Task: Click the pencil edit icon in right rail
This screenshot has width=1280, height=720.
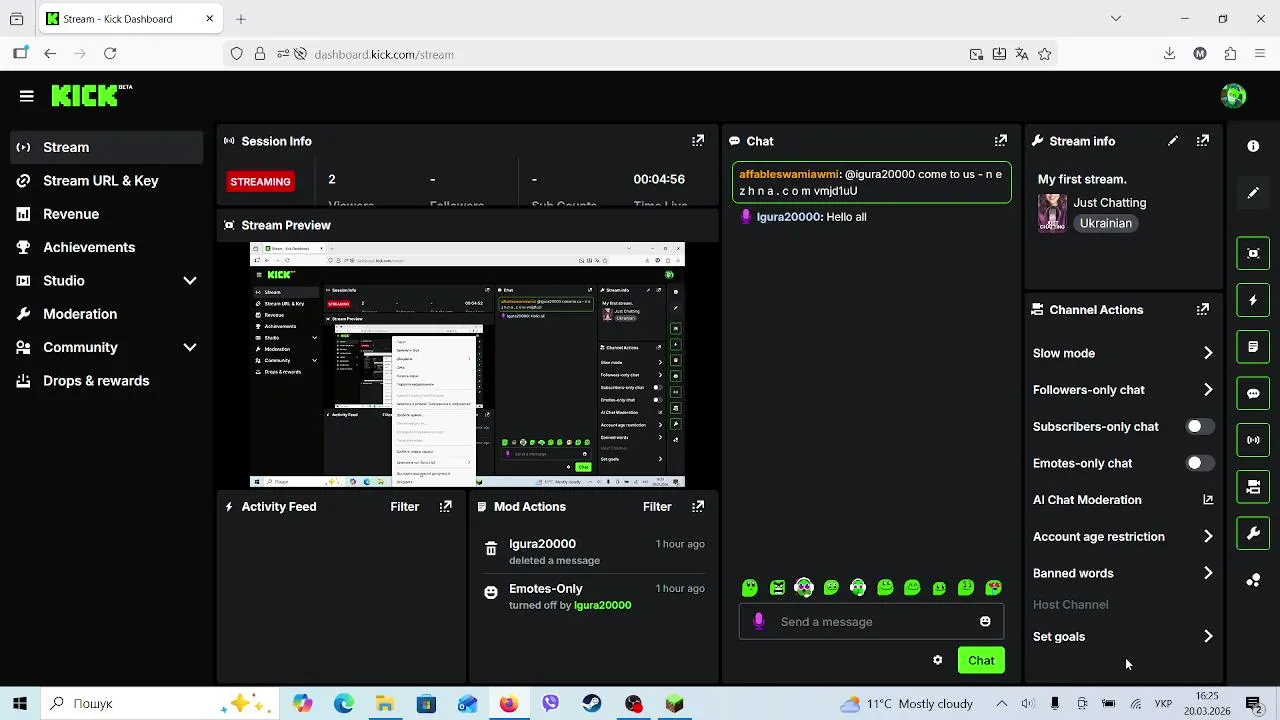Action: point(1253,193)
